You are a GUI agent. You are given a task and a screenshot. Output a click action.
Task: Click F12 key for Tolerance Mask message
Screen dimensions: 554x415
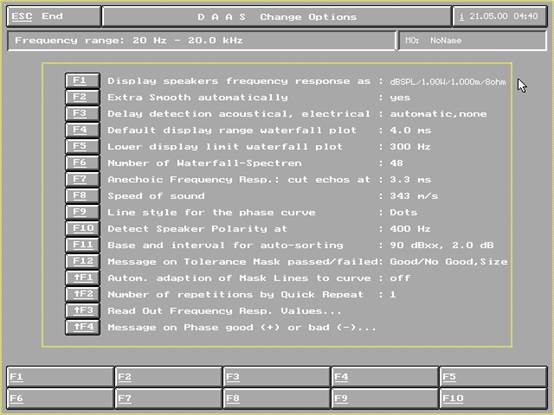coord(82,262)
